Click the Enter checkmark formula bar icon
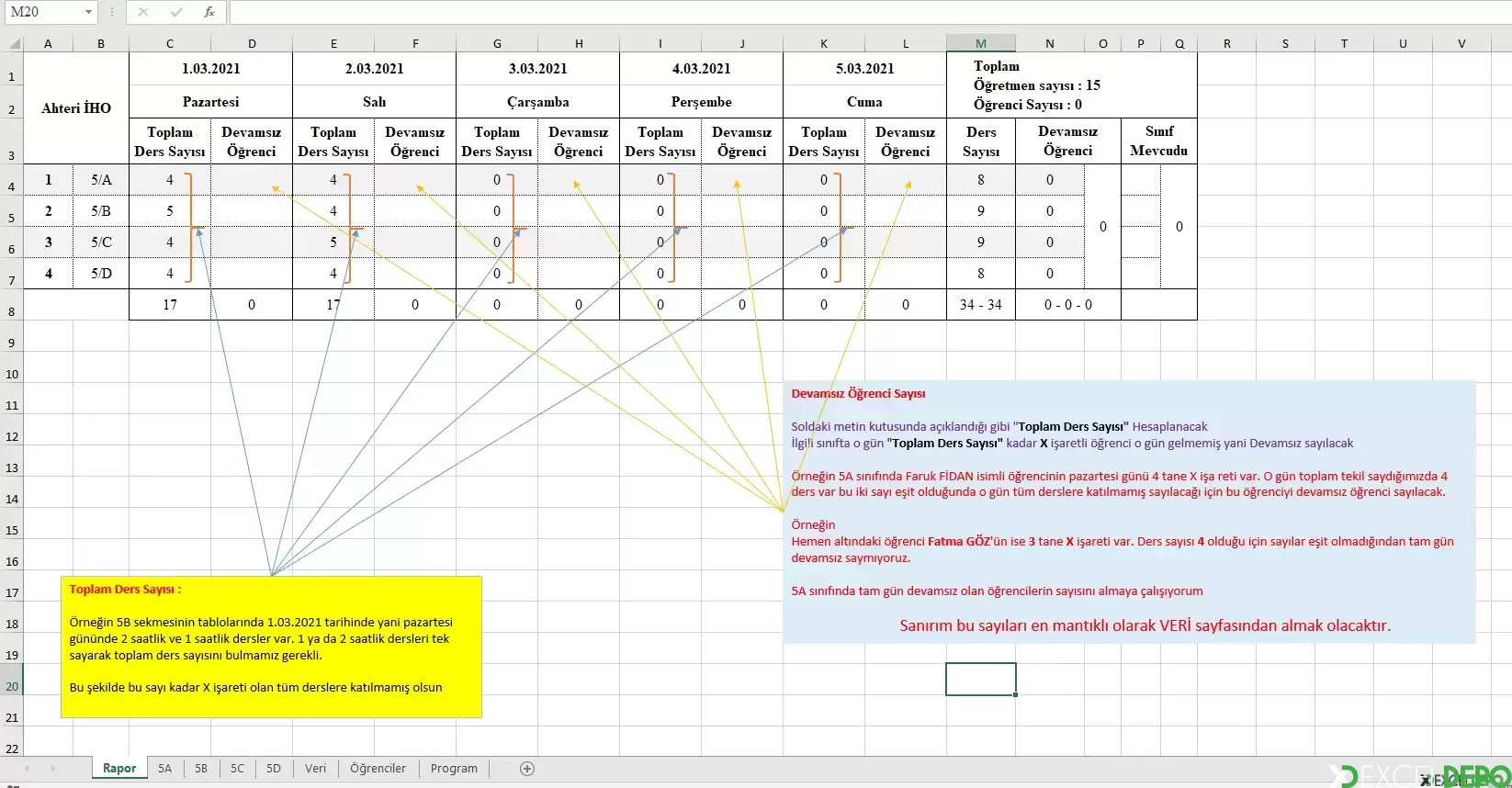Image resolution: width=1512 pixels, height=788 pixels. pos(176,12)
